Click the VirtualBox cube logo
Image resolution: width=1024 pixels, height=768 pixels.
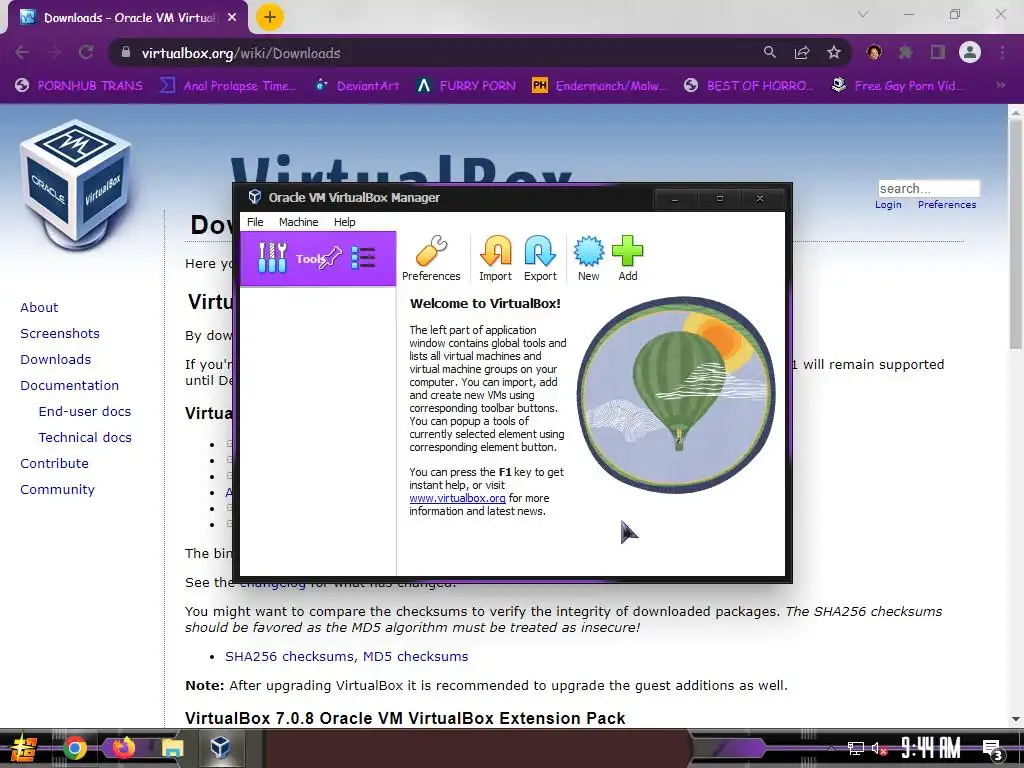point(75,183)
